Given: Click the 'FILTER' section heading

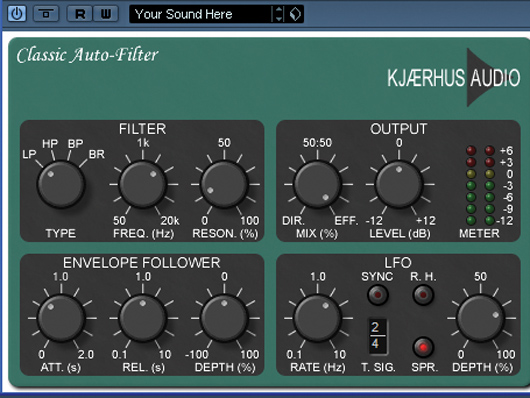Looking at the screenshot, I should (142, 129).
